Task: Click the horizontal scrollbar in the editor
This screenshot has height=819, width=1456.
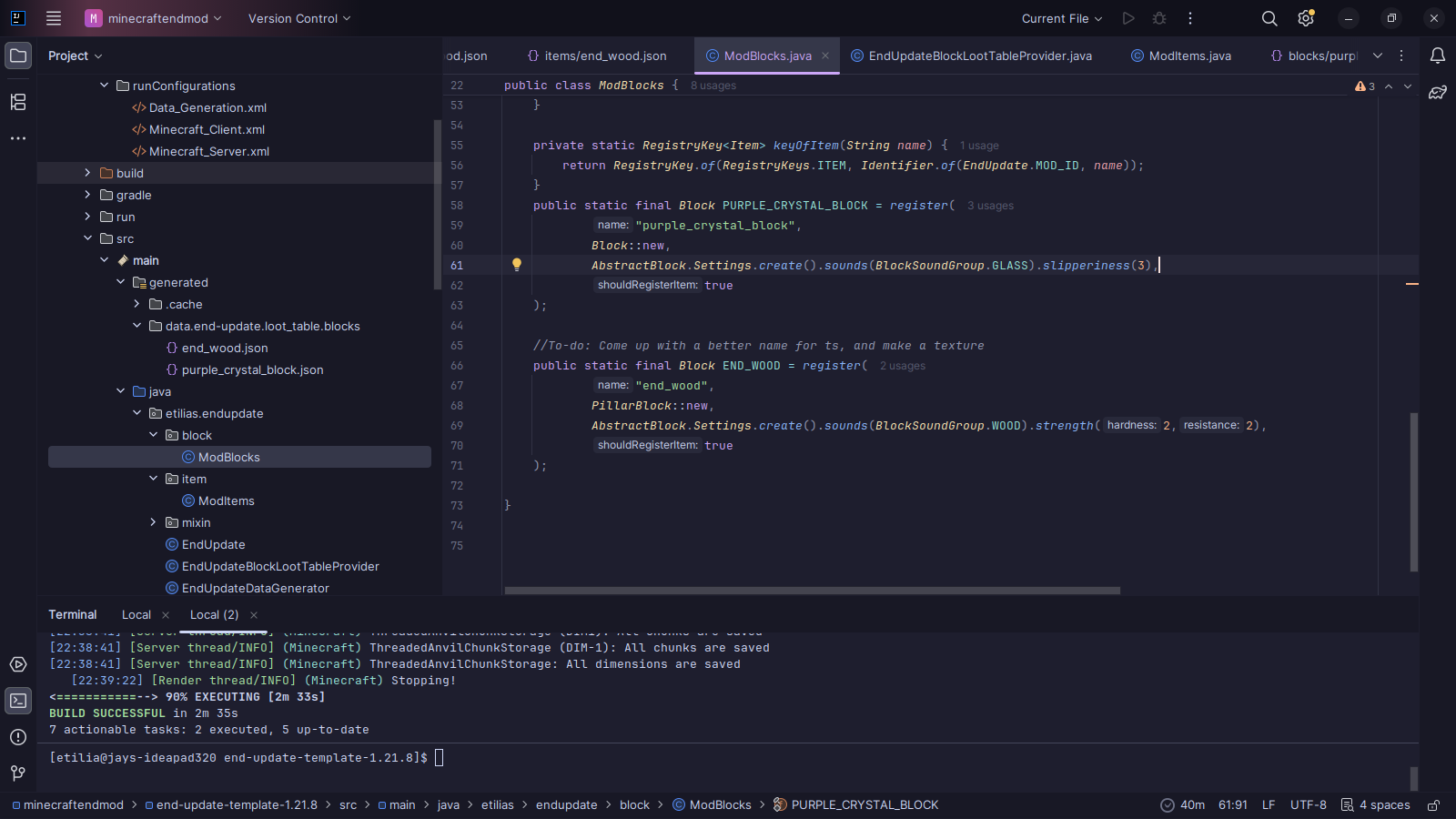Action: 812,591
